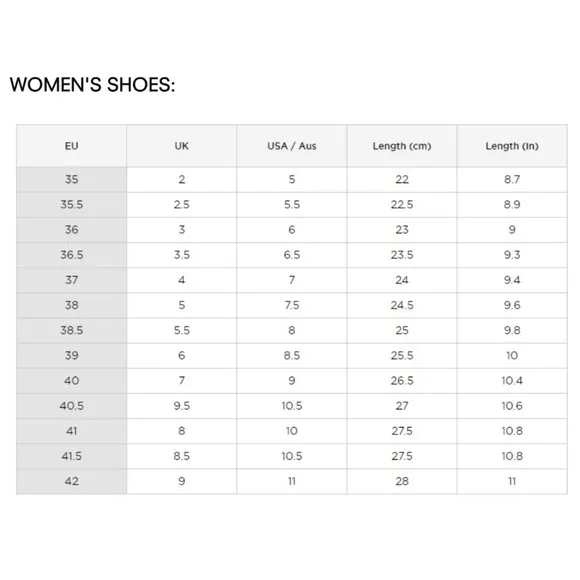
Task: Click the USA / Aus column header
Action: pyautogui.click(x=292, y=146)
